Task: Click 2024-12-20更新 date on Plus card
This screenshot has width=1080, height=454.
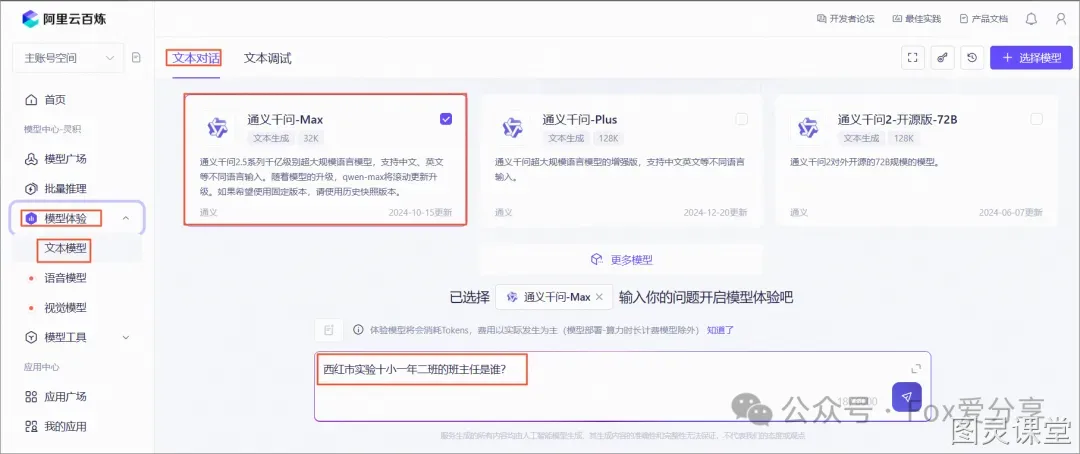Action: [x=715, y=212]
